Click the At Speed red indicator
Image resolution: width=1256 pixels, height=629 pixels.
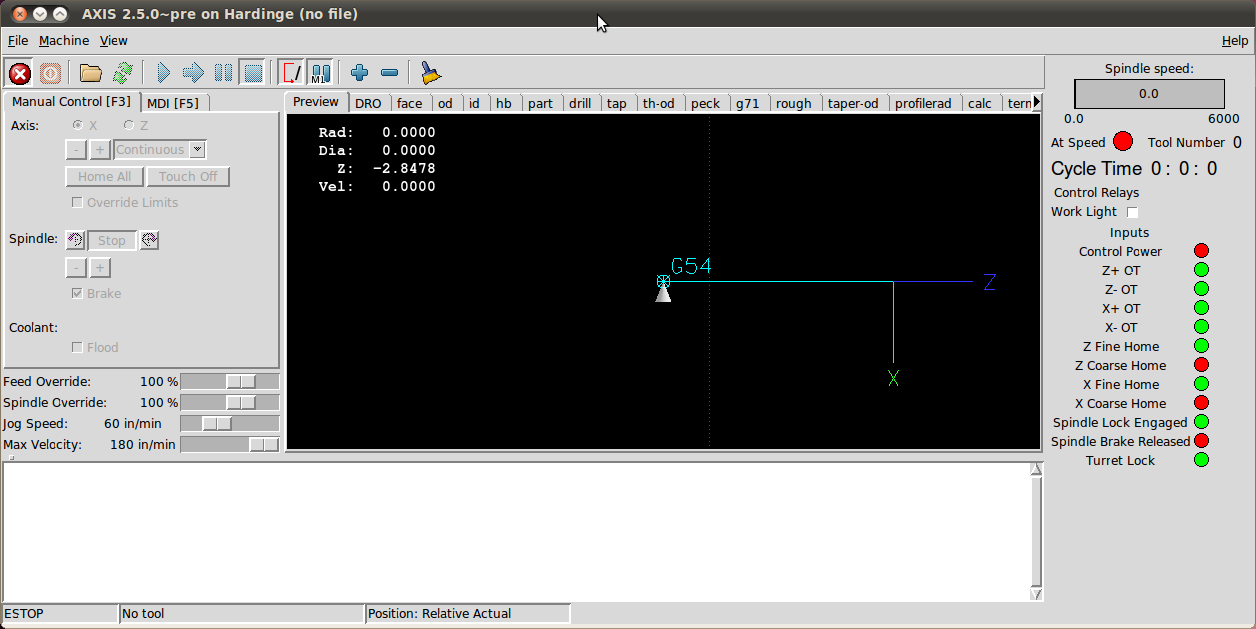1123,142
